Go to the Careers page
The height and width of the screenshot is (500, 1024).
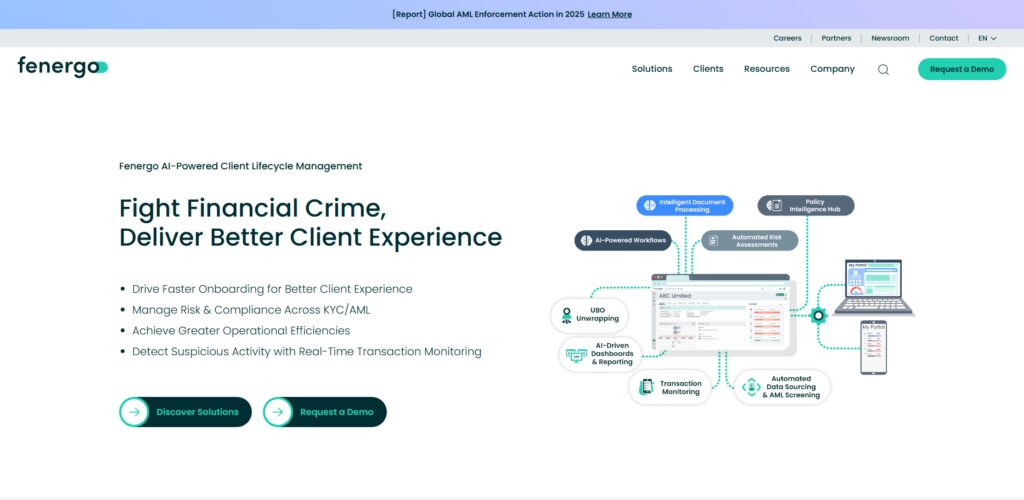coord(787,39)
